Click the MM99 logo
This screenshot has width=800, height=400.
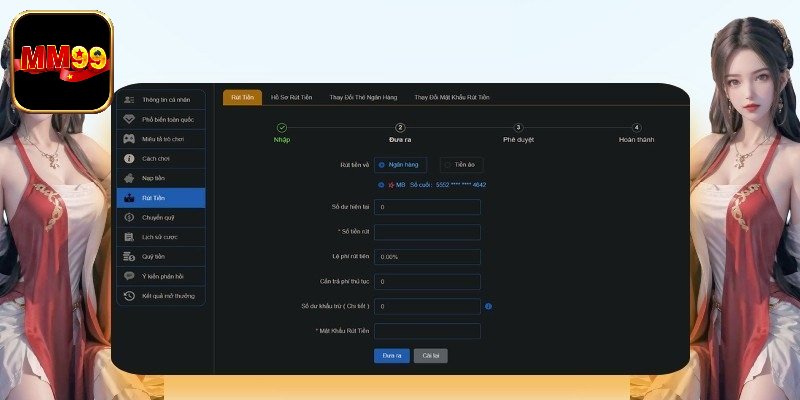pos(61,62)
